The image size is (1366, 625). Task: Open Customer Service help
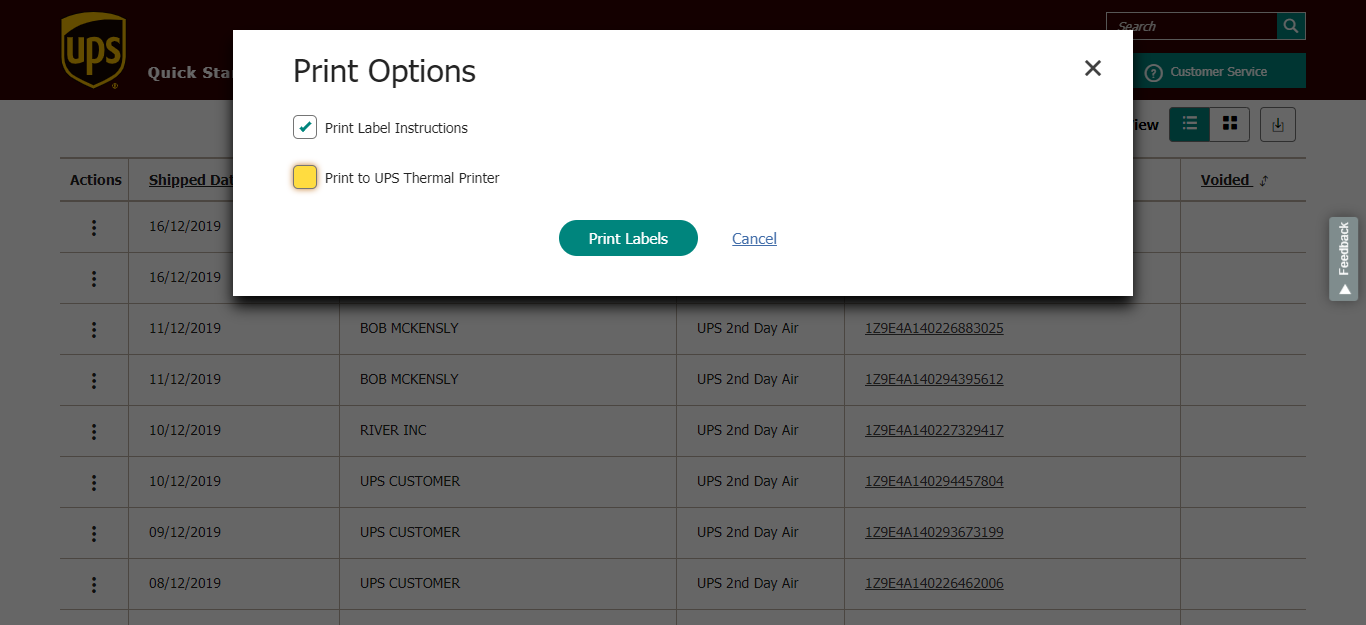(x=1217, y=72)
